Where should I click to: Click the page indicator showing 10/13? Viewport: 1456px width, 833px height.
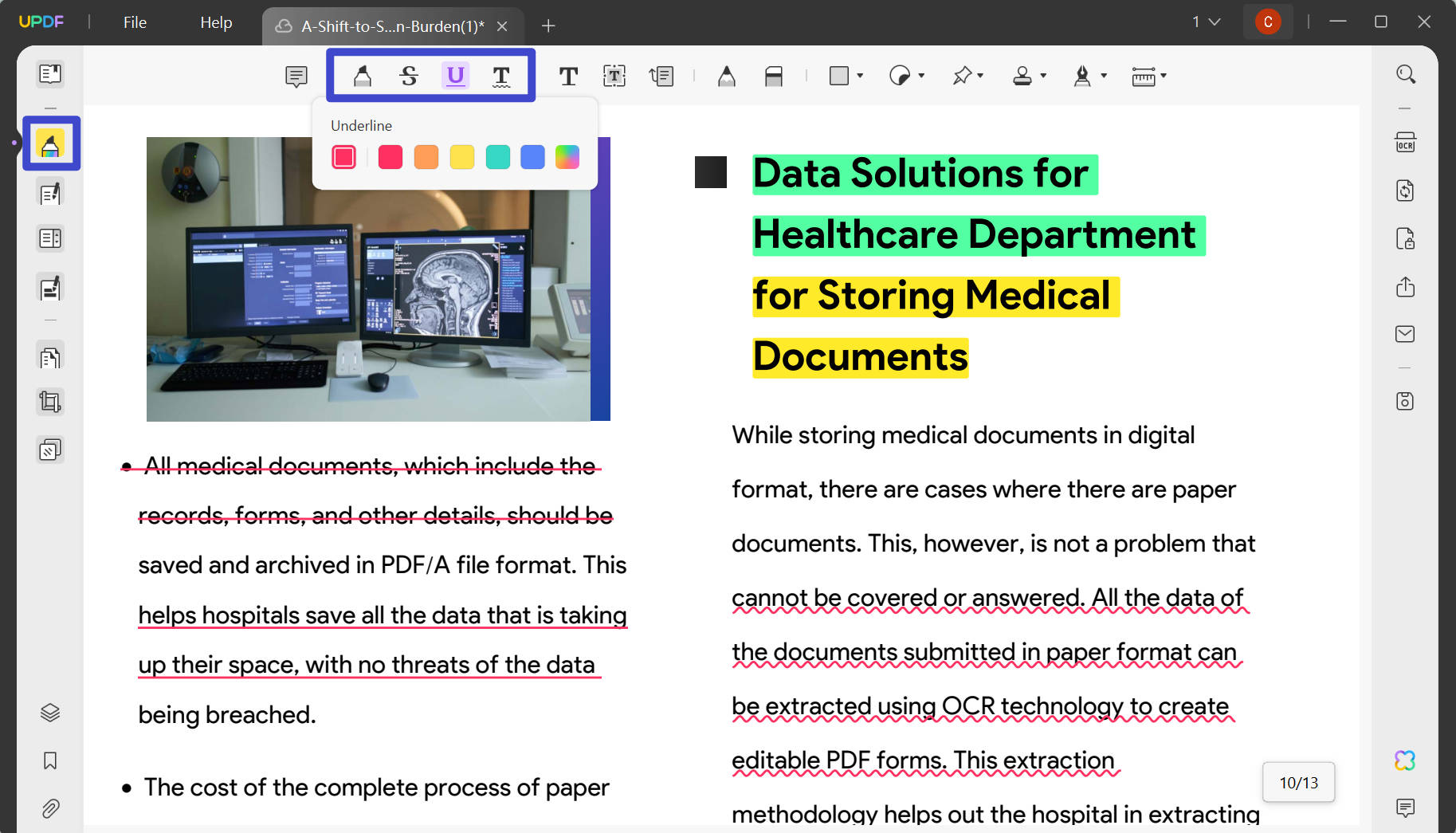click(x=1297, y=782)
